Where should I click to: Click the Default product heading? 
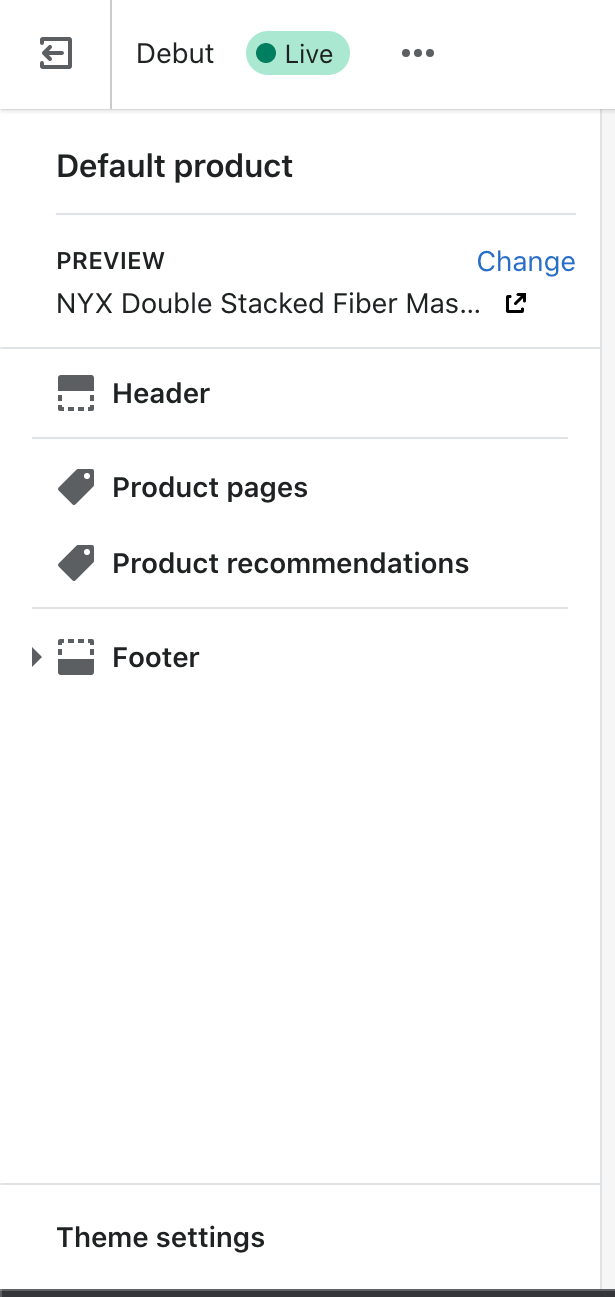[175, 166]
